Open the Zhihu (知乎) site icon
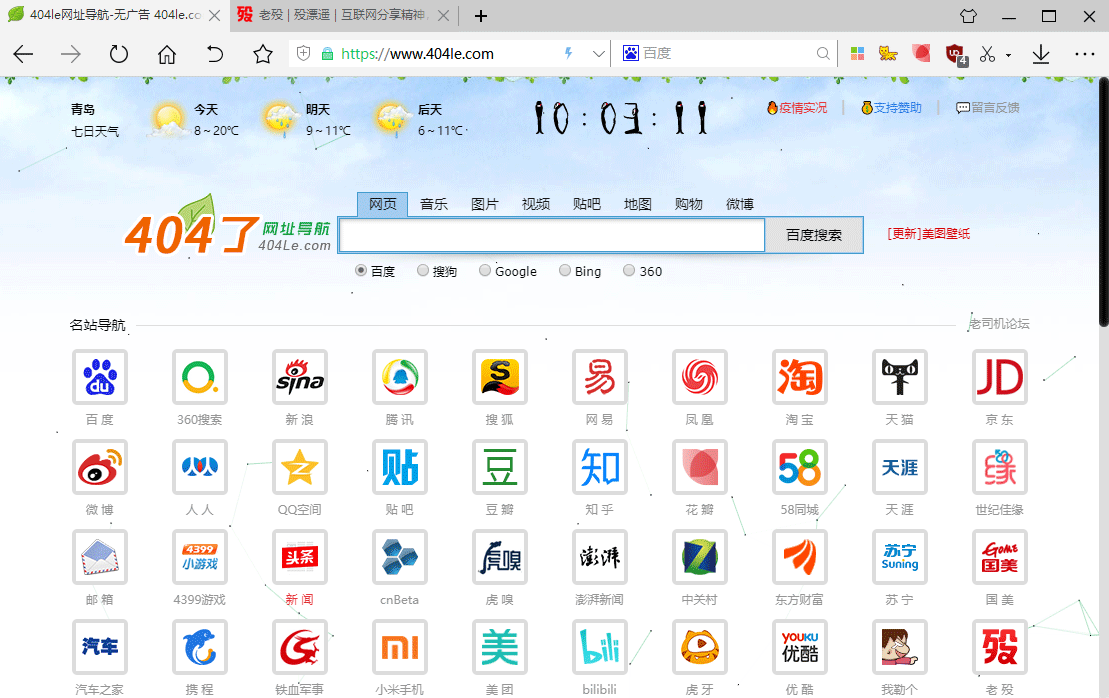The height and width of the screenshot is (698, 1109). click(600, 467)
